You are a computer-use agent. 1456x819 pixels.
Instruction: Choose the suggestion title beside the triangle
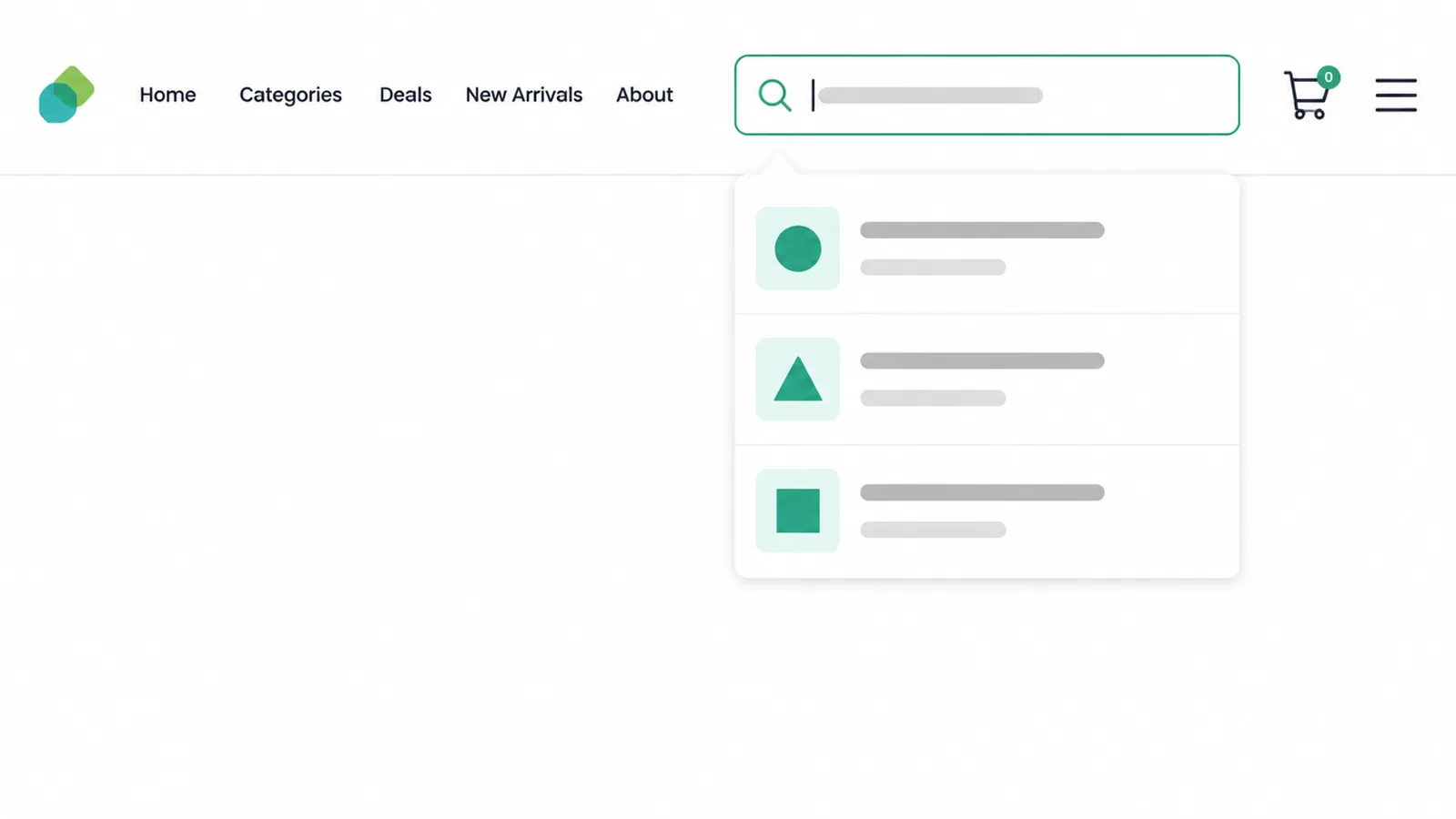coord(982,361)
